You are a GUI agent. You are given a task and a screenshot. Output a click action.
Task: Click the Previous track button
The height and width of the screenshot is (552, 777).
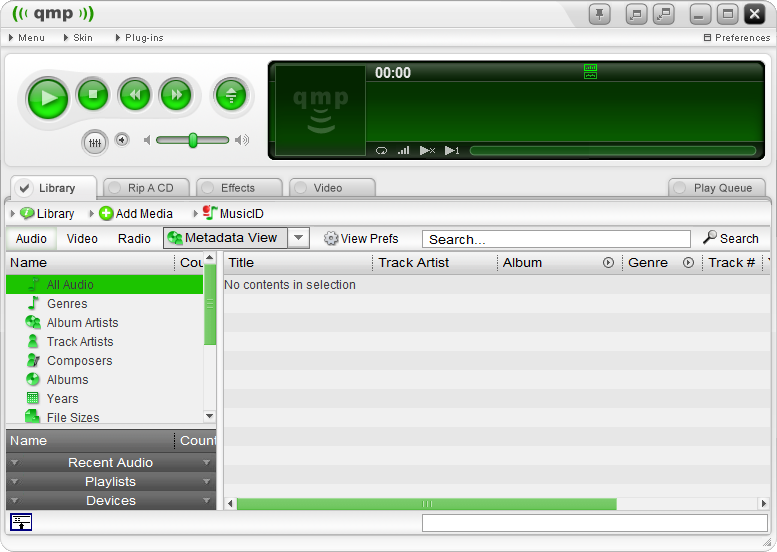134,94
